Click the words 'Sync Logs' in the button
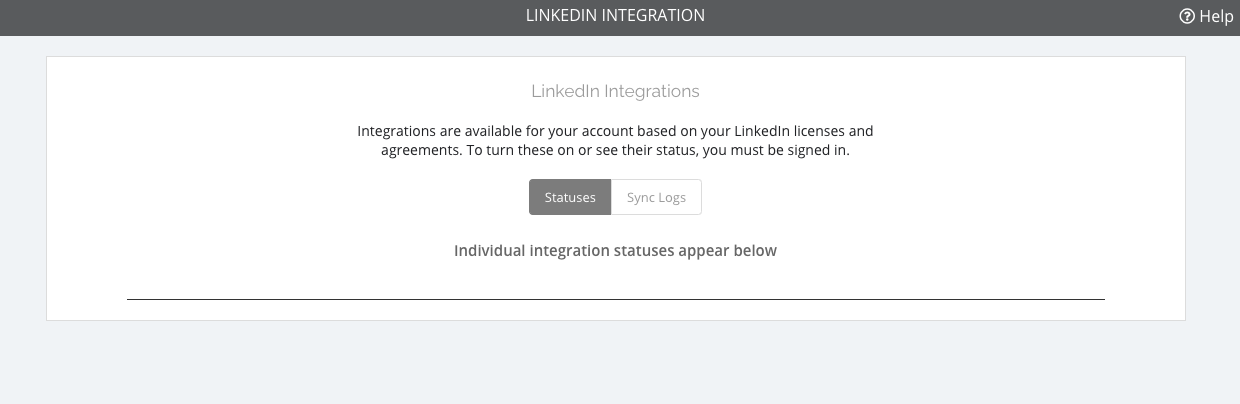 pos(656,198)
